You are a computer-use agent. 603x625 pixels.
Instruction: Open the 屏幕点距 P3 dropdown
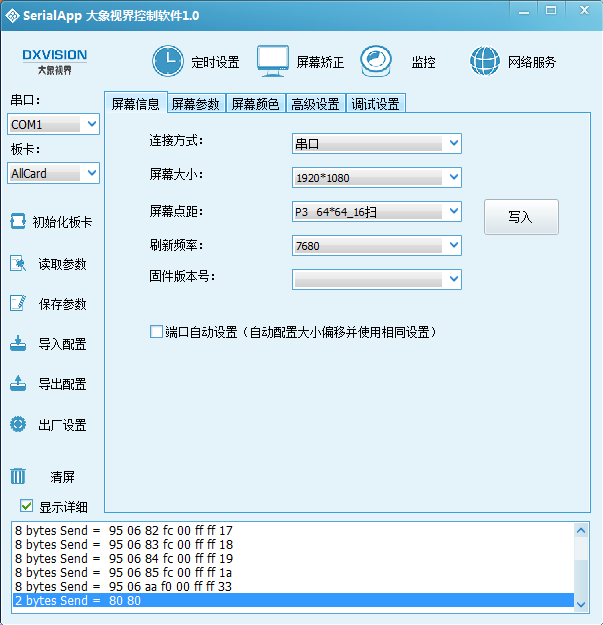377,212
